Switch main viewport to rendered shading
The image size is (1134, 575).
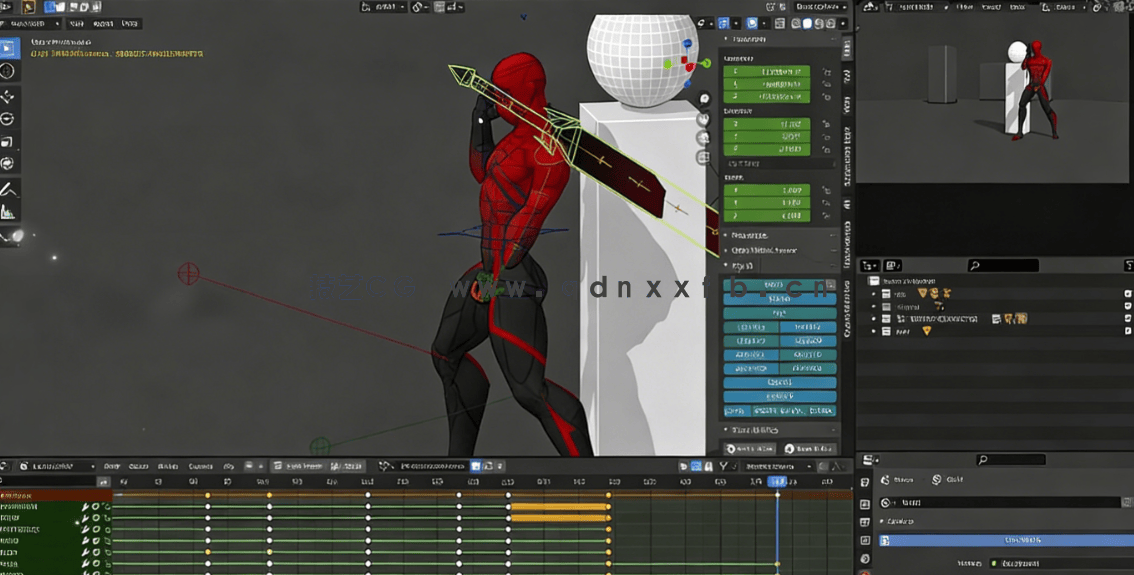(831, 24)
